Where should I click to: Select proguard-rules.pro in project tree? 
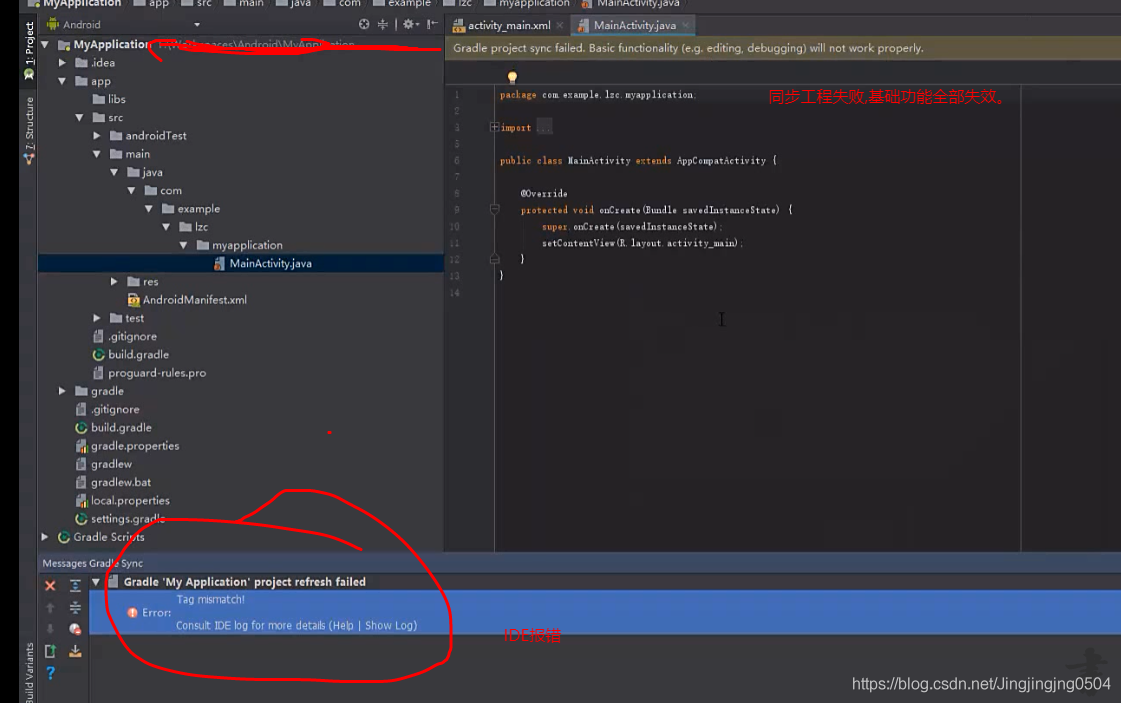coord(157,373)
